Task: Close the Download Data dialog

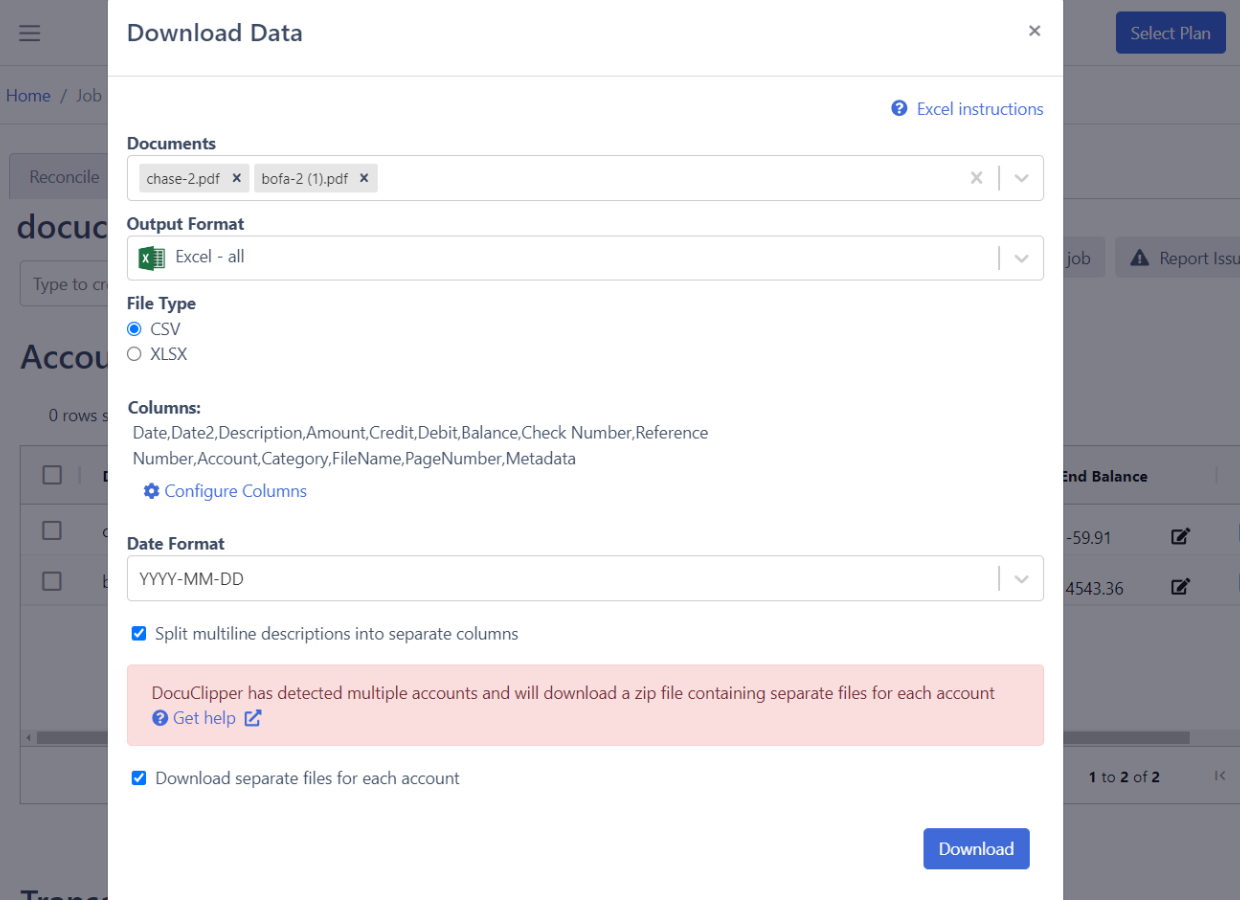Action: click(1035, 31)
